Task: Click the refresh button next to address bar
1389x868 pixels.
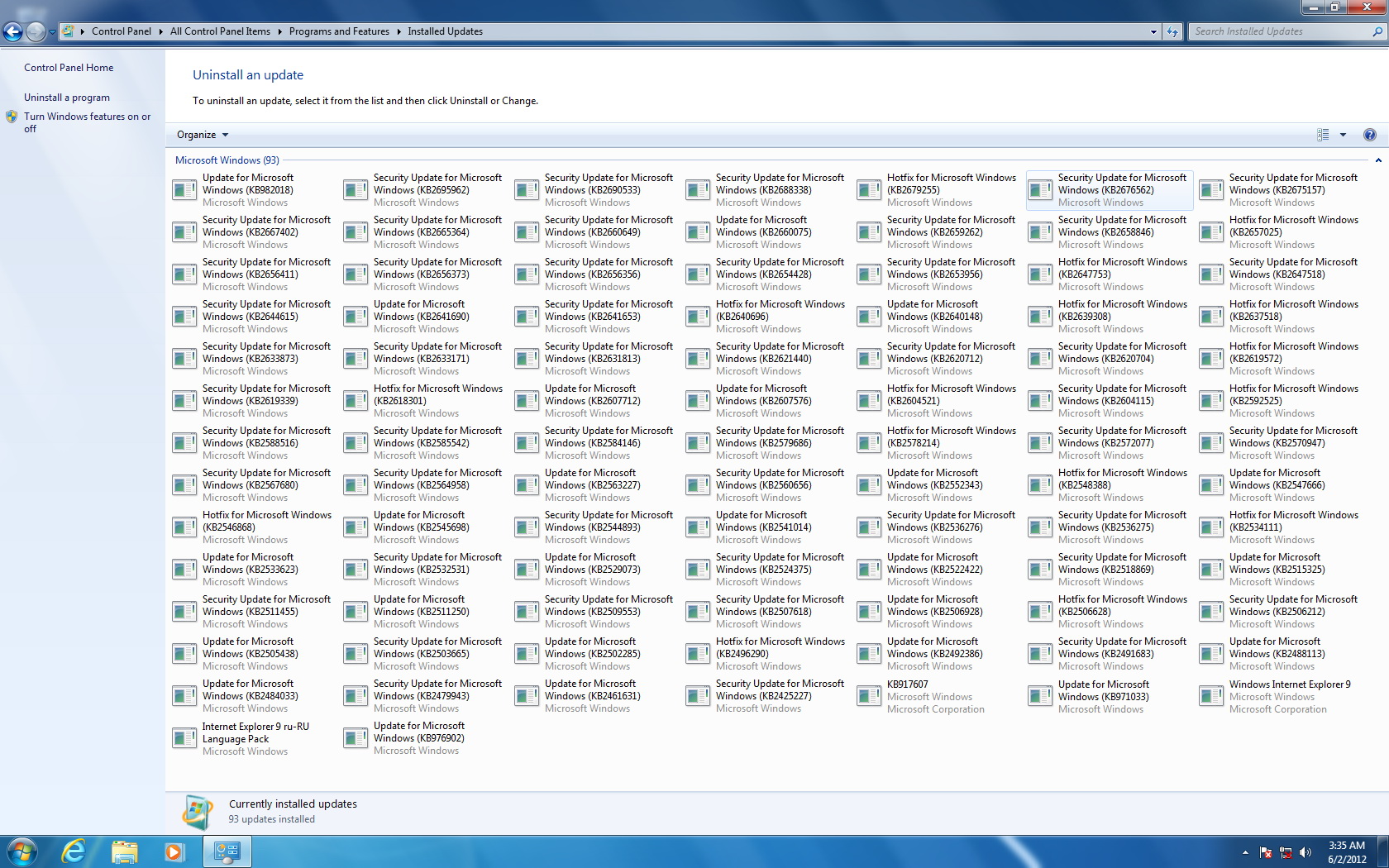Action: point(1172,31)
